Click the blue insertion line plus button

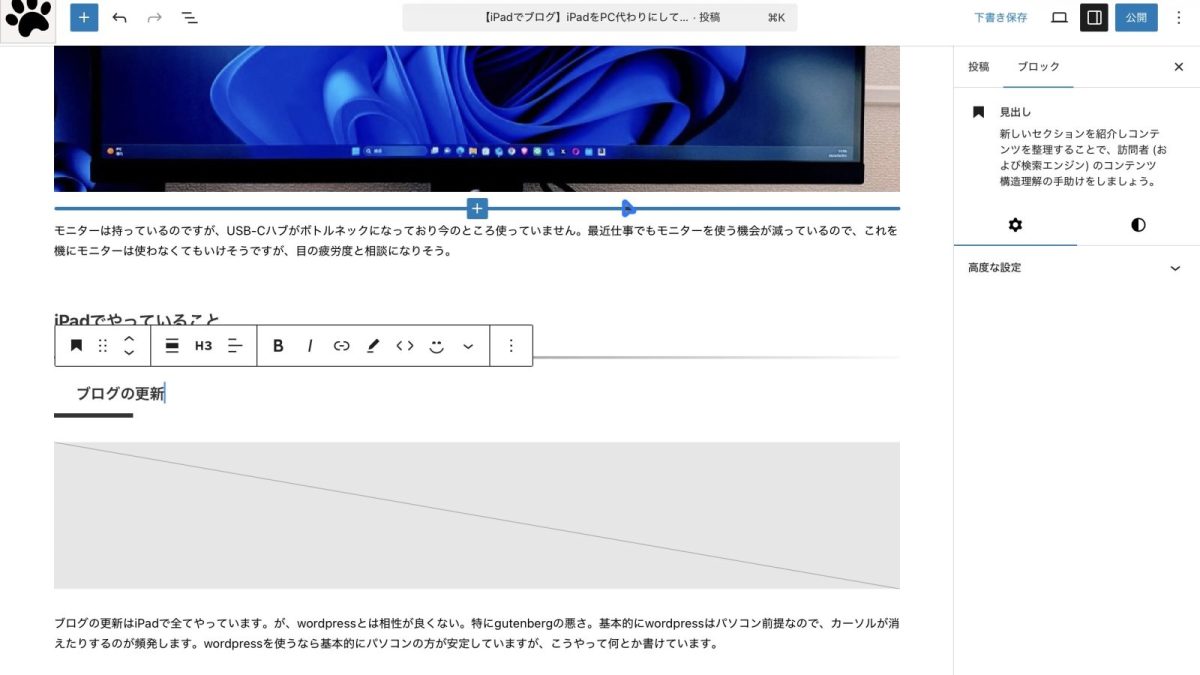click(478, 208)
